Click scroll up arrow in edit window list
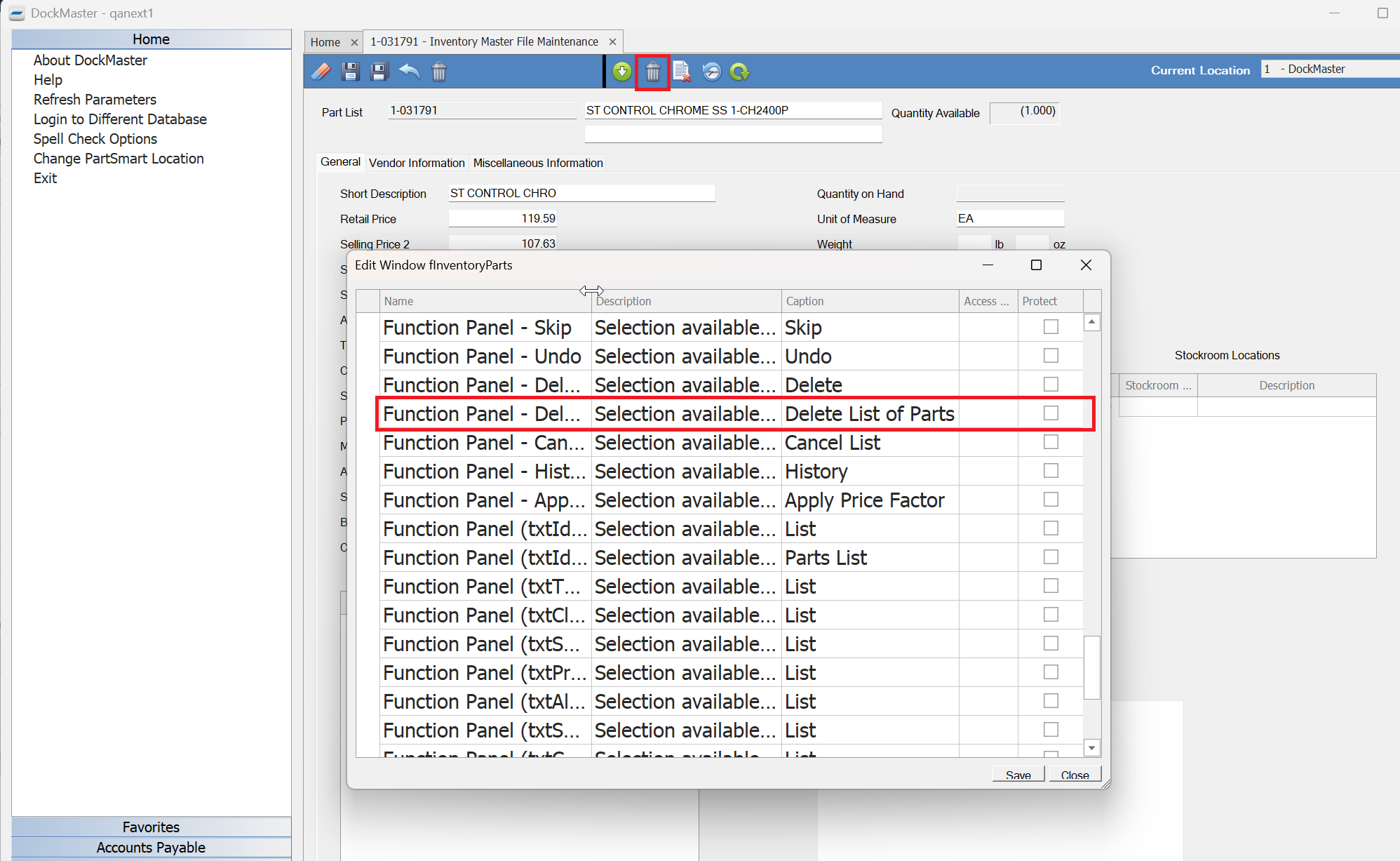Image resolution: width=1400 pixels, height=861 pixels. pos(1091,322)
